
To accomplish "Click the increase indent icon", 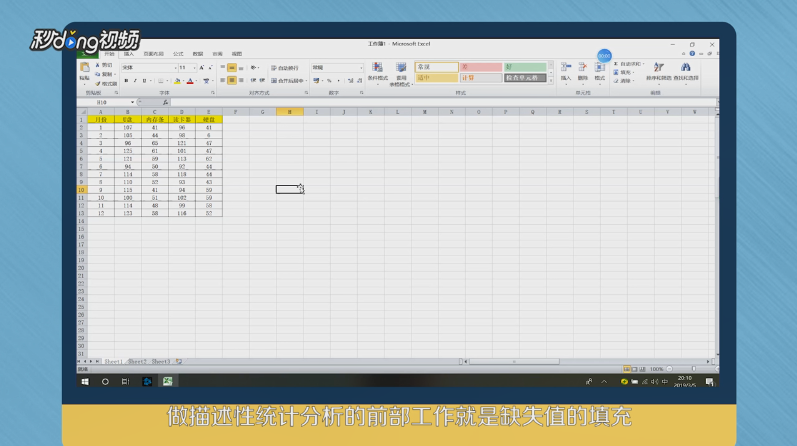I will pyautogui.click(x=262, y=80).
